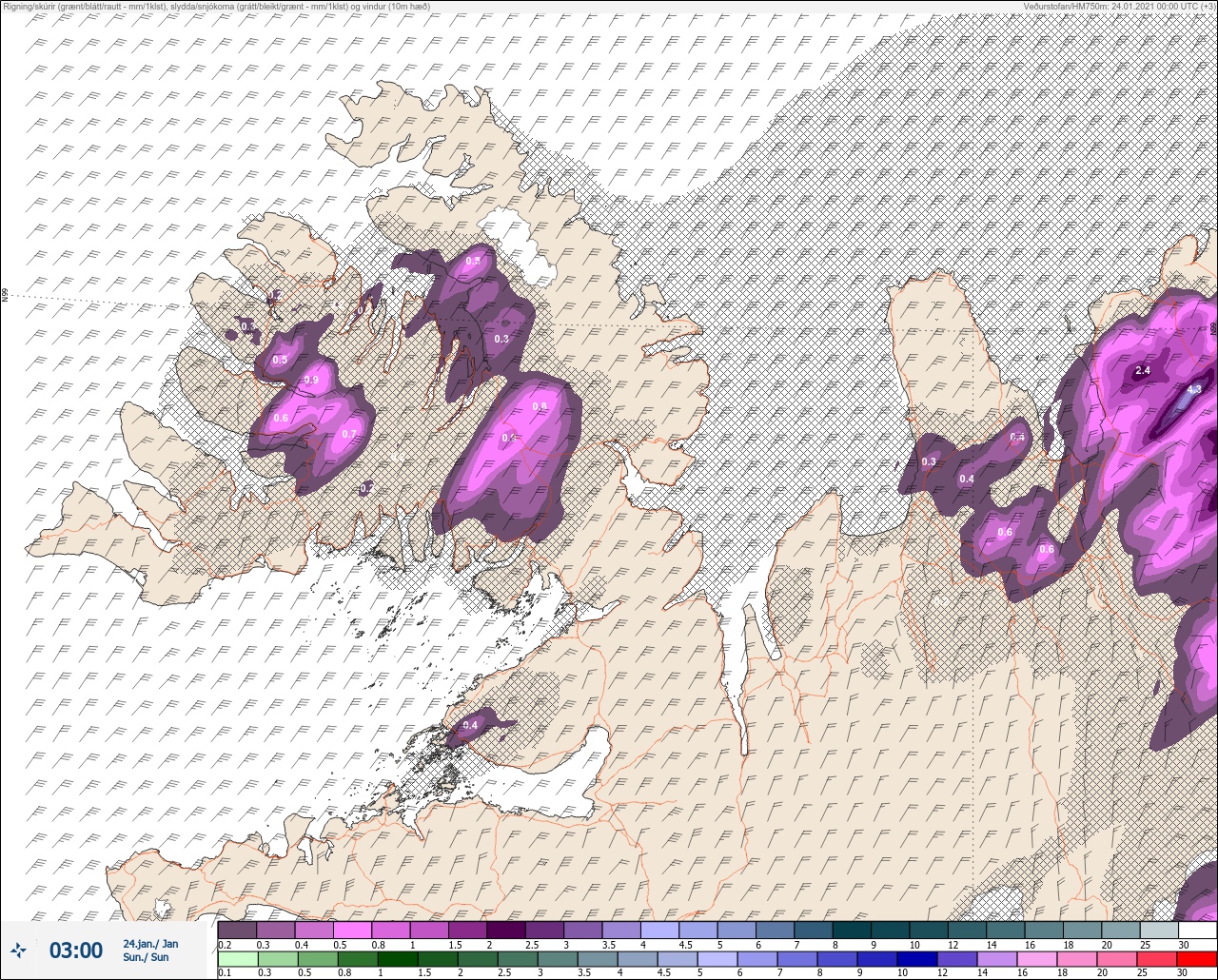Pick the bright pink 0.5 snow legend swatch
Image resolution: width=1218 pixels, height=980 pixels.
point(353,930)
